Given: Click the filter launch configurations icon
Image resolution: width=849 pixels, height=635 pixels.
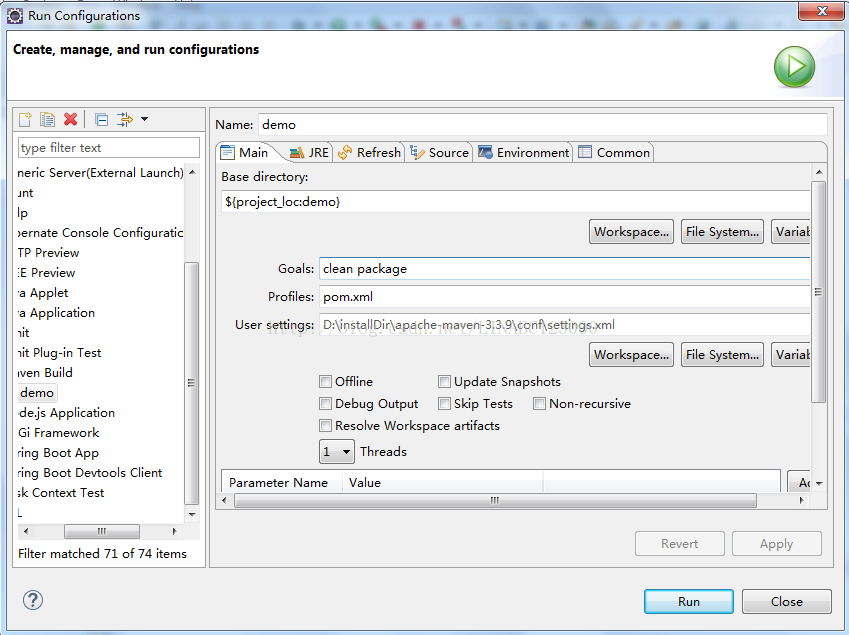Looking at the screenshot, I should coord(124,119).
